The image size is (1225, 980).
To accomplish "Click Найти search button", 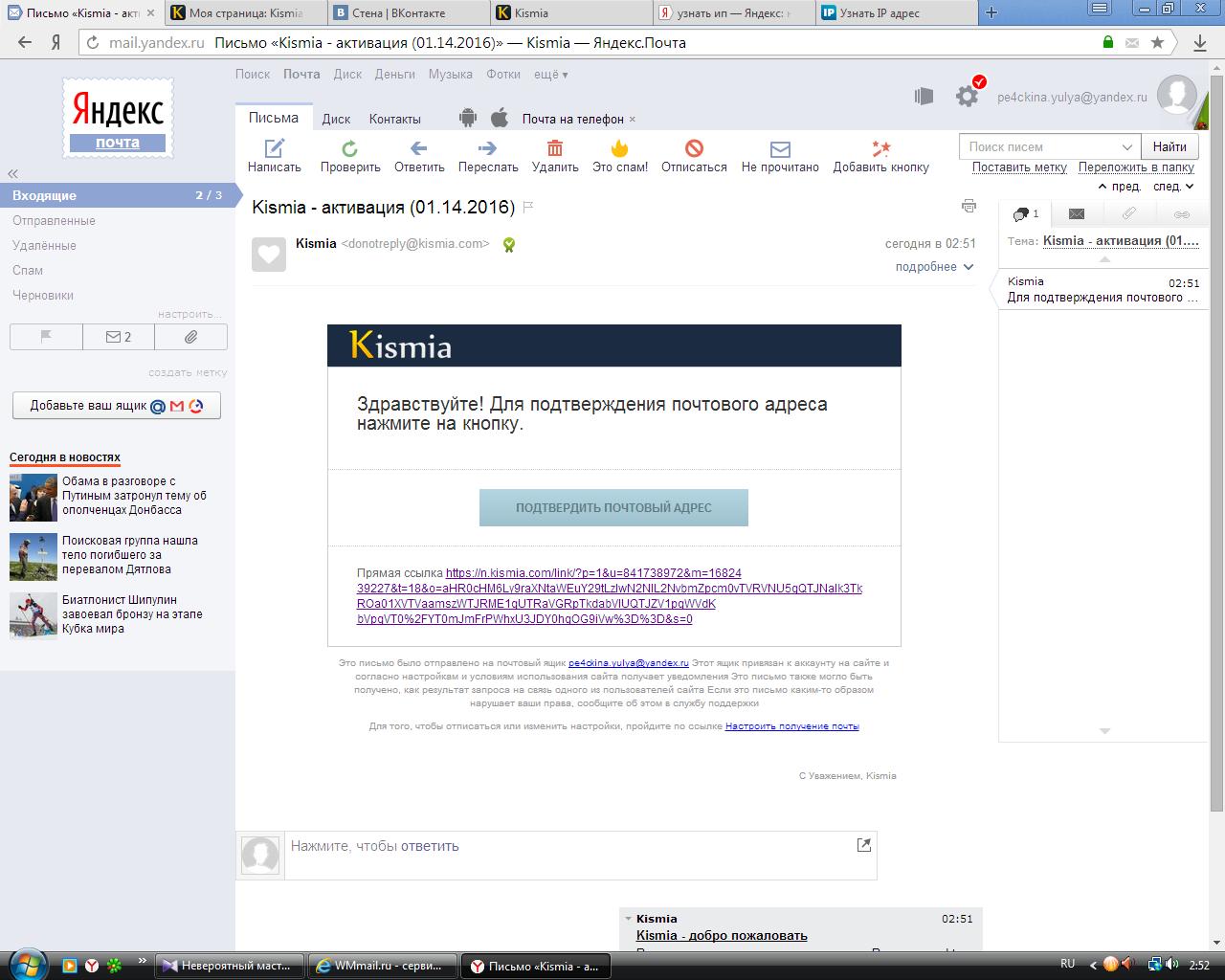I will tap(1169, 146).
